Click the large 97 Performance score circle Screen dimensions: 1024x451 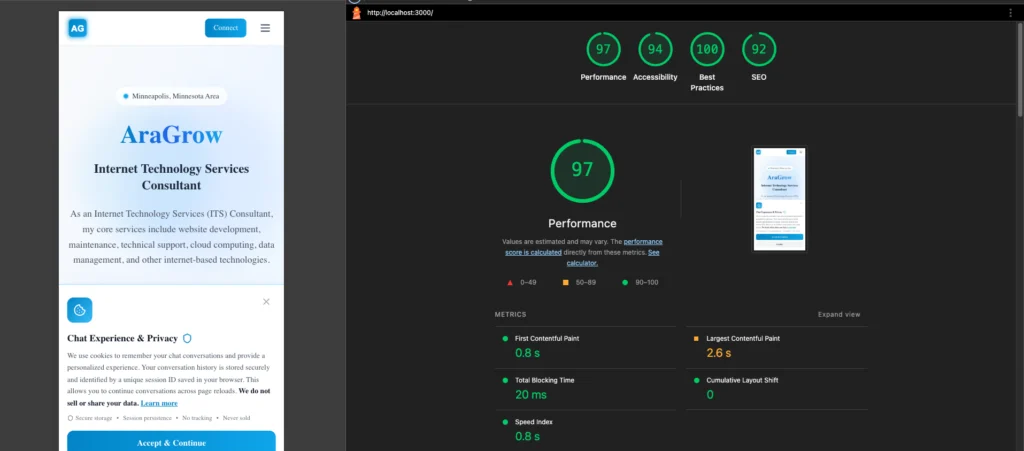click(582, 170)
